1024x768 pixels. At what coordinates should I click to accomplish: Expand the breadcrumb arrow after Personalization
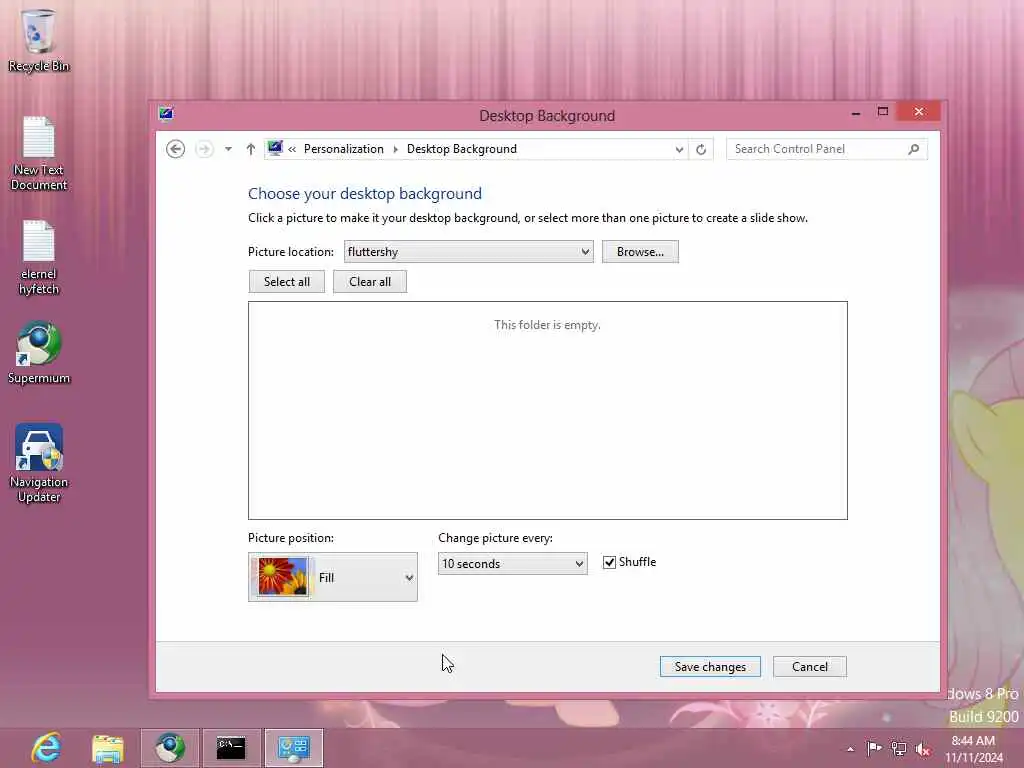pos(396,150)
